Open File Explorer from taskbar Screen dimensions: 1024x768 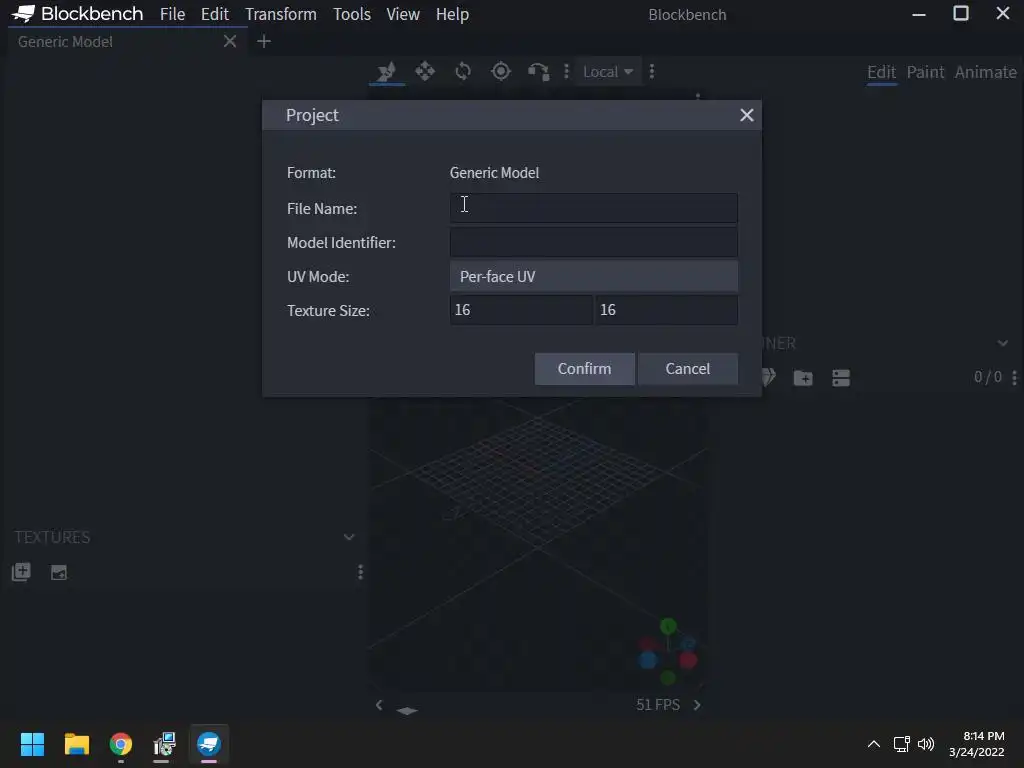tap(76, 744)
